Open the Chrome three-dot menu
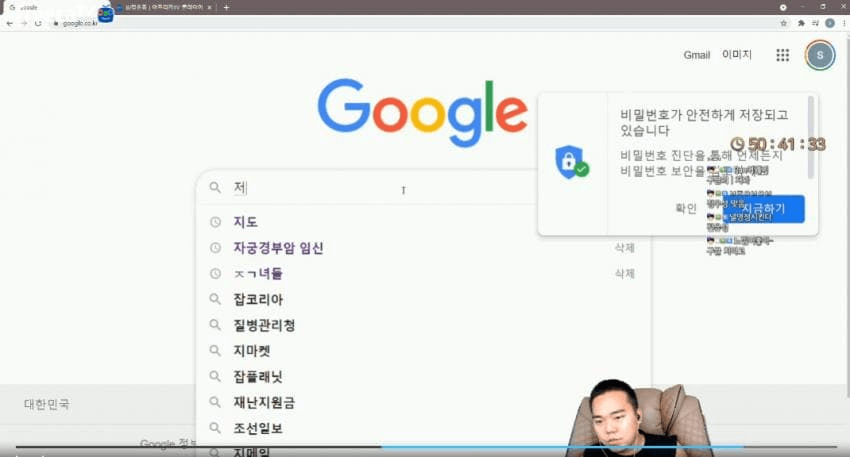850x457 pixels. click(844, 23)
